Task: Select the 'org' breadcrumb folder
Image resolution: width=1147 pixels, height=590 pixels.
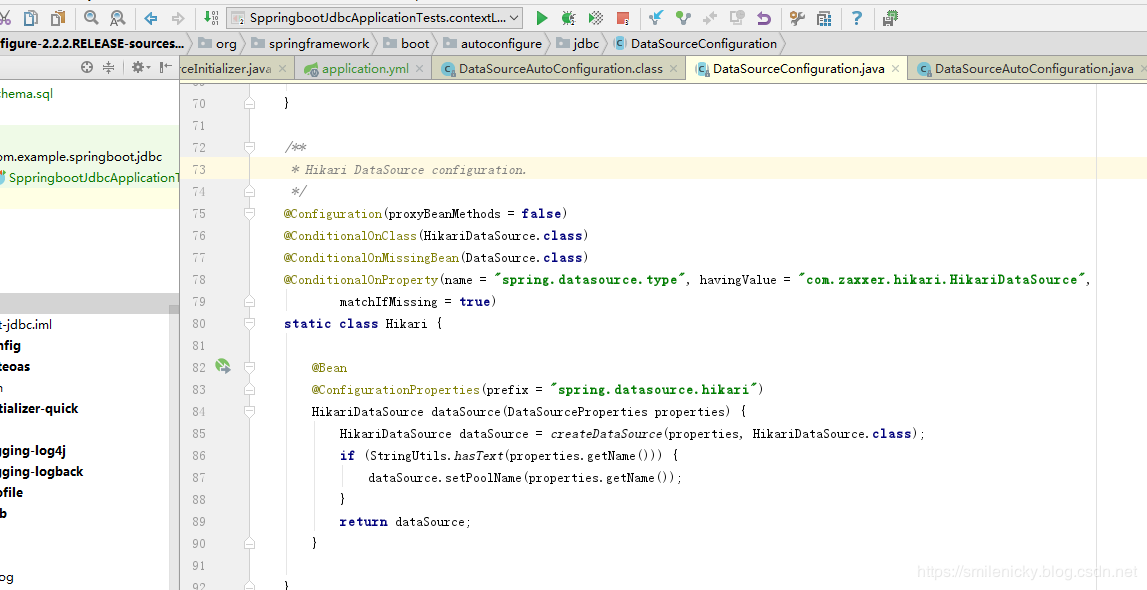Action: click(218, 43)
